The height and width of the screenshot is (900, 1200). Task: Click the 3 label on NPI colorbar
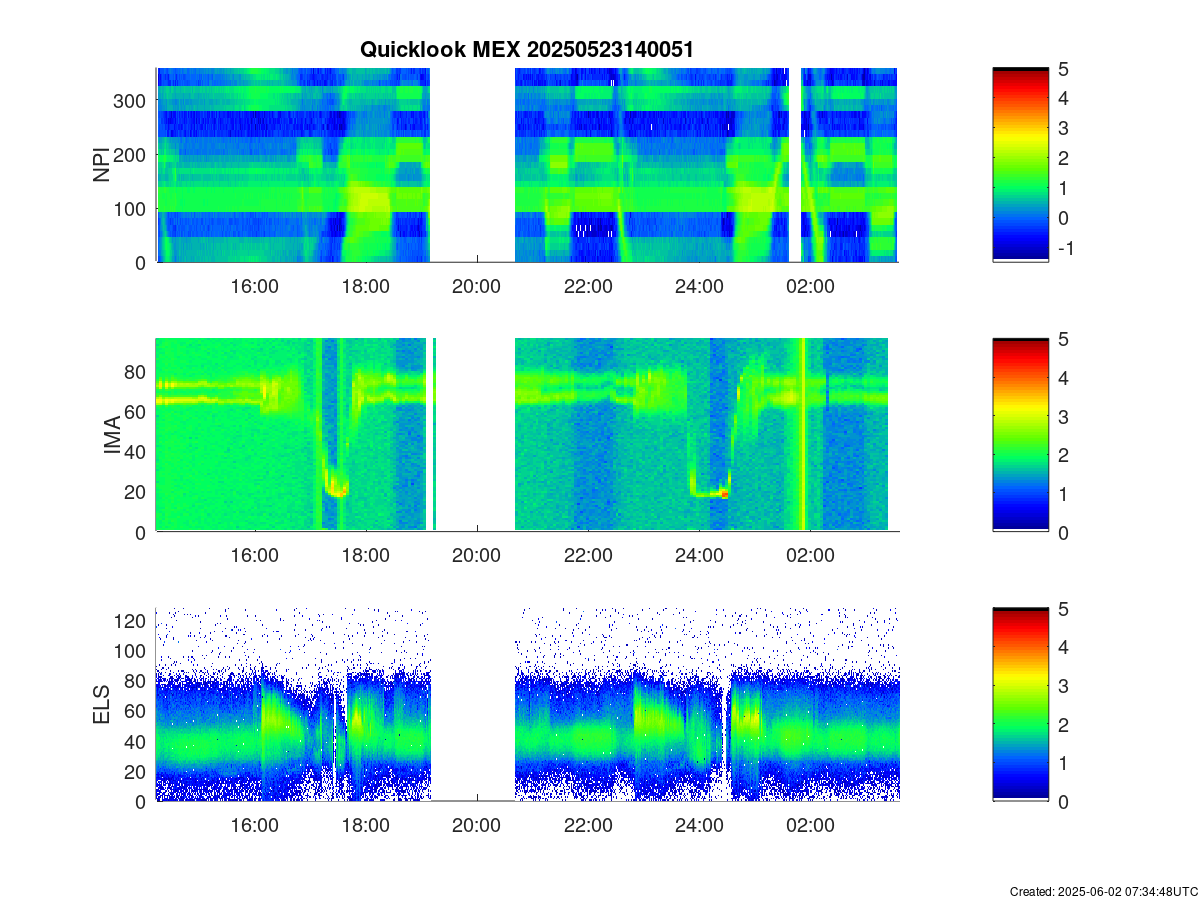1064,128
